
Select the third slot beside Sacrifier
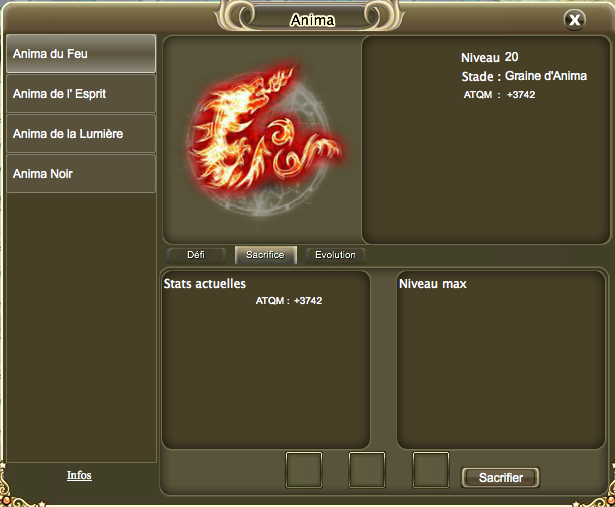click(x=431, y=470)
